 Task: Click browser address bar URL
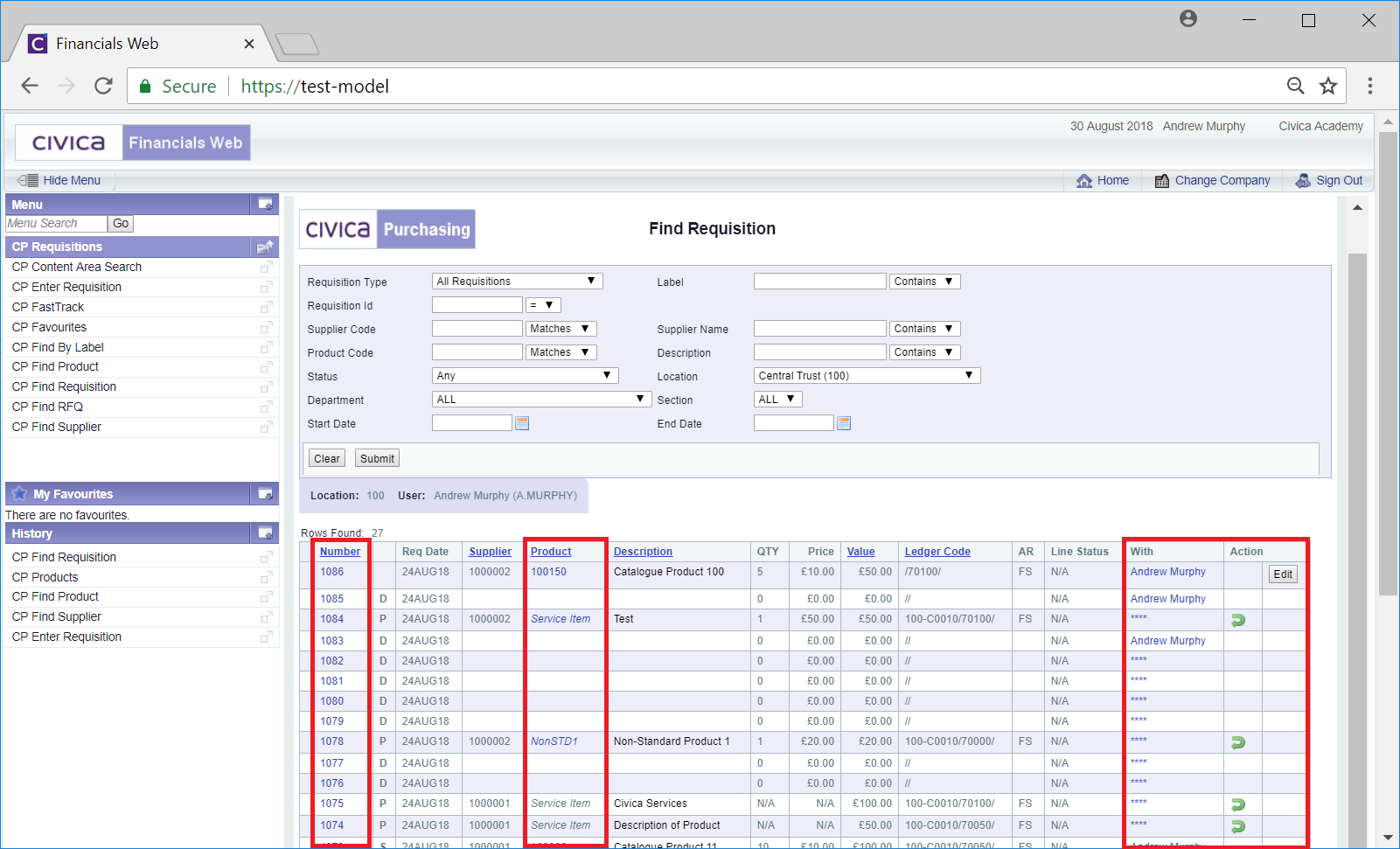point(315,86)
